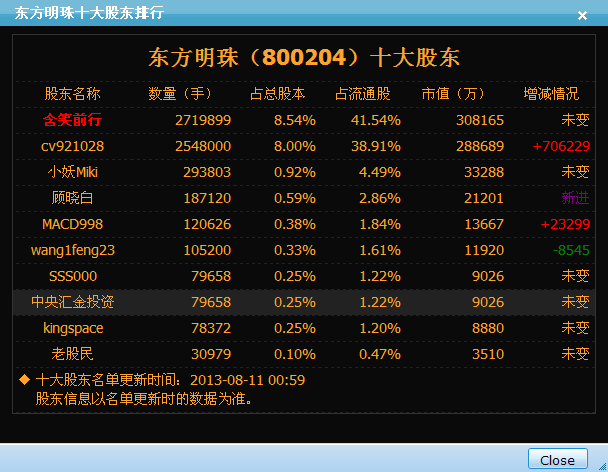Click the 股东名称 column header
The image size is (608, 472).
click(x=73, y=94)
